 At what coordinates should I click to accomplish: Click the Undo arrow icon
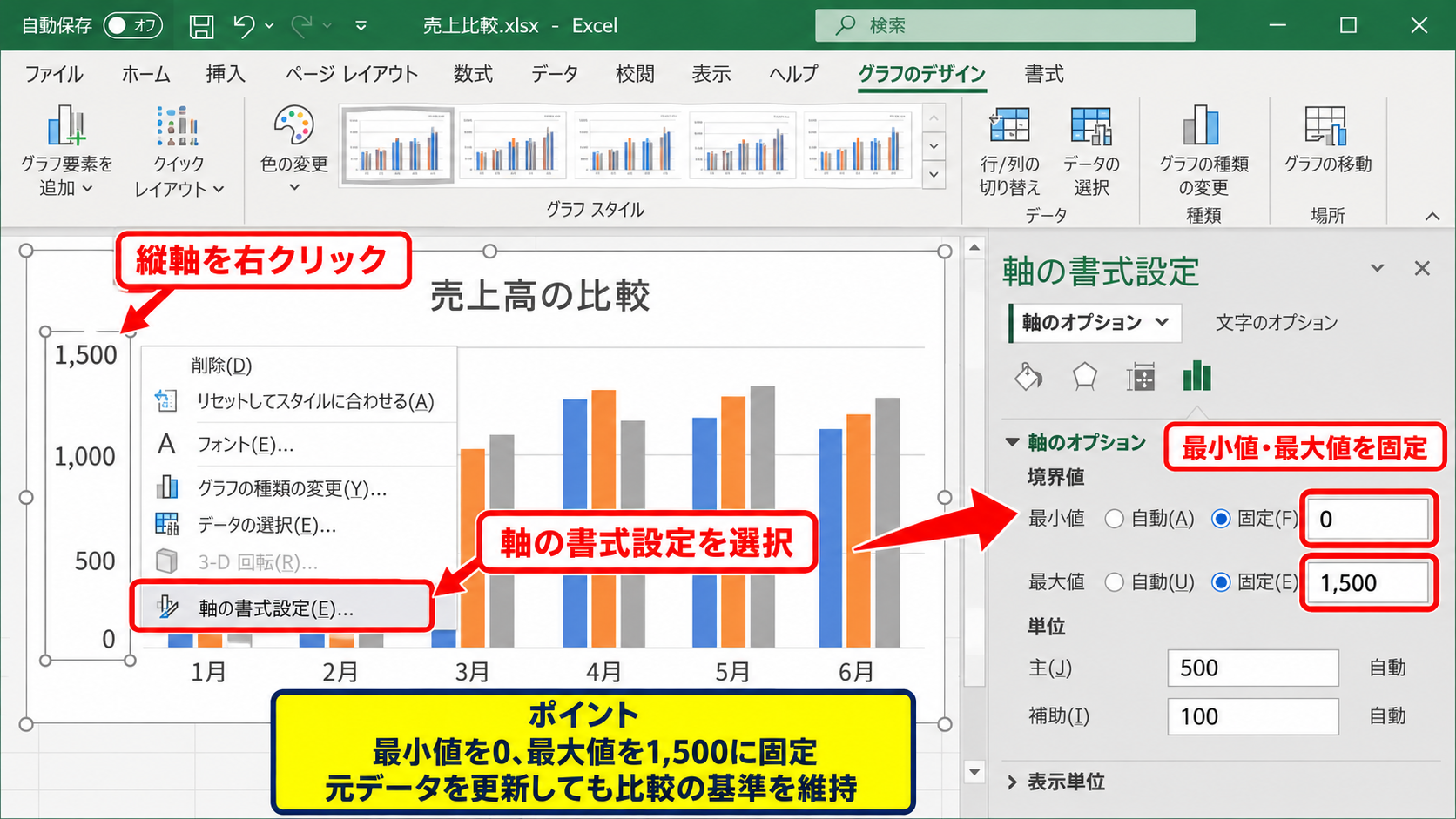pos(244,26)
